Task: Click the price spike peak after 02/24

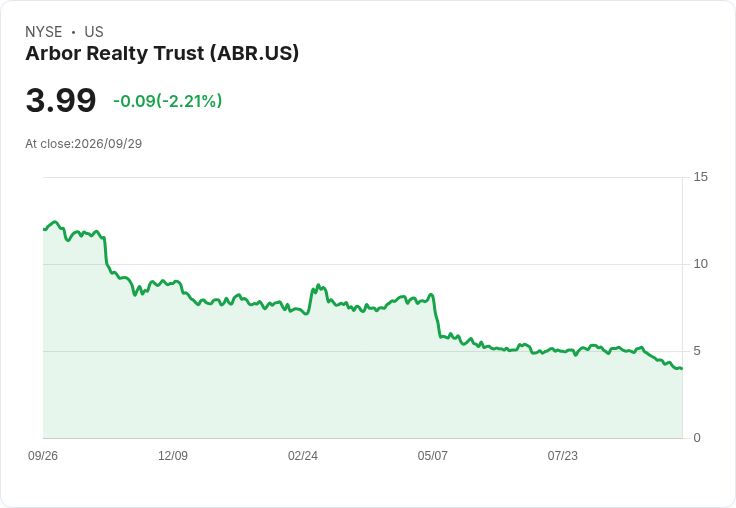Action: pyautogui.click(x=318, y=285)
